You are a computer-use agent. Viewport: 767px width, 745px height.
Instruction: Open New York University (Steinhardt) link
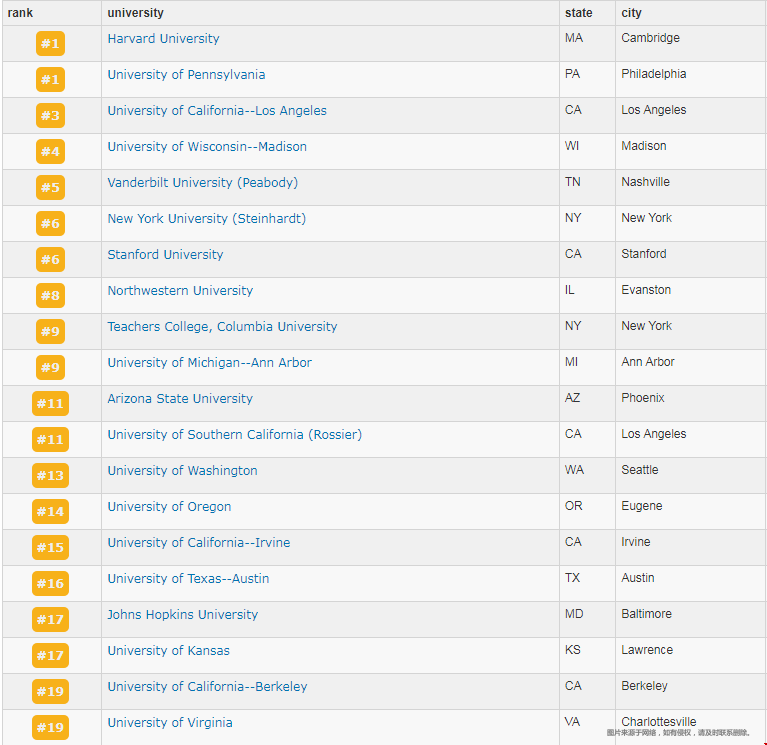pyautogui.click(x=207, y=219)
